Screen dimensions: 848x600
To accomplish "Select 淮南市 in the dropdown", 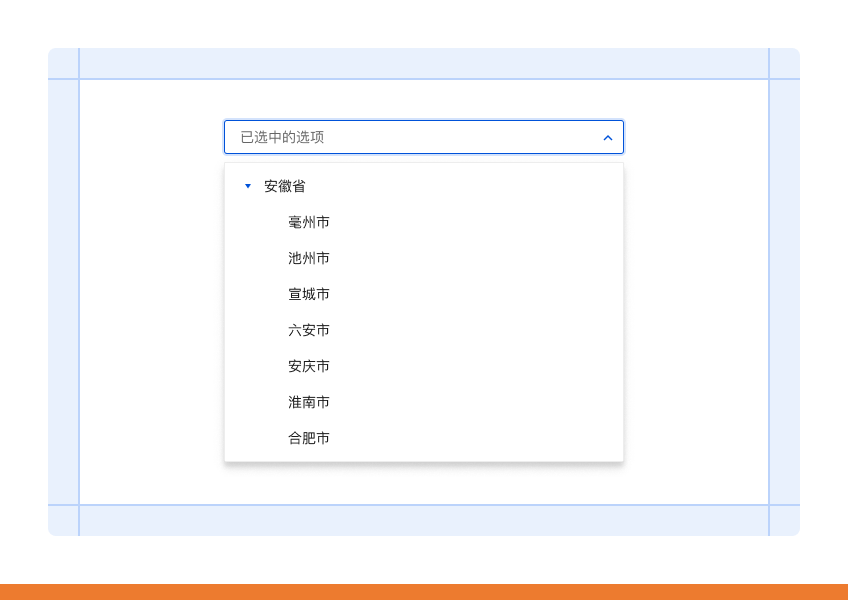I will point(309,402).
